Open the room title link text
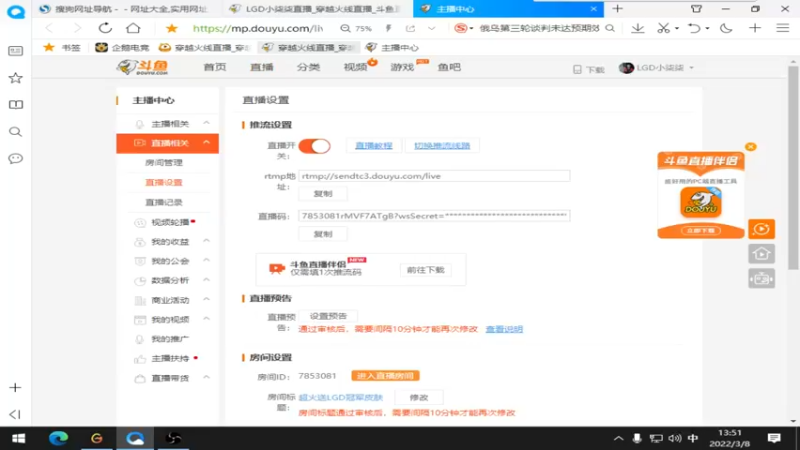Screen dimensions: 800x450 [340, 397]
